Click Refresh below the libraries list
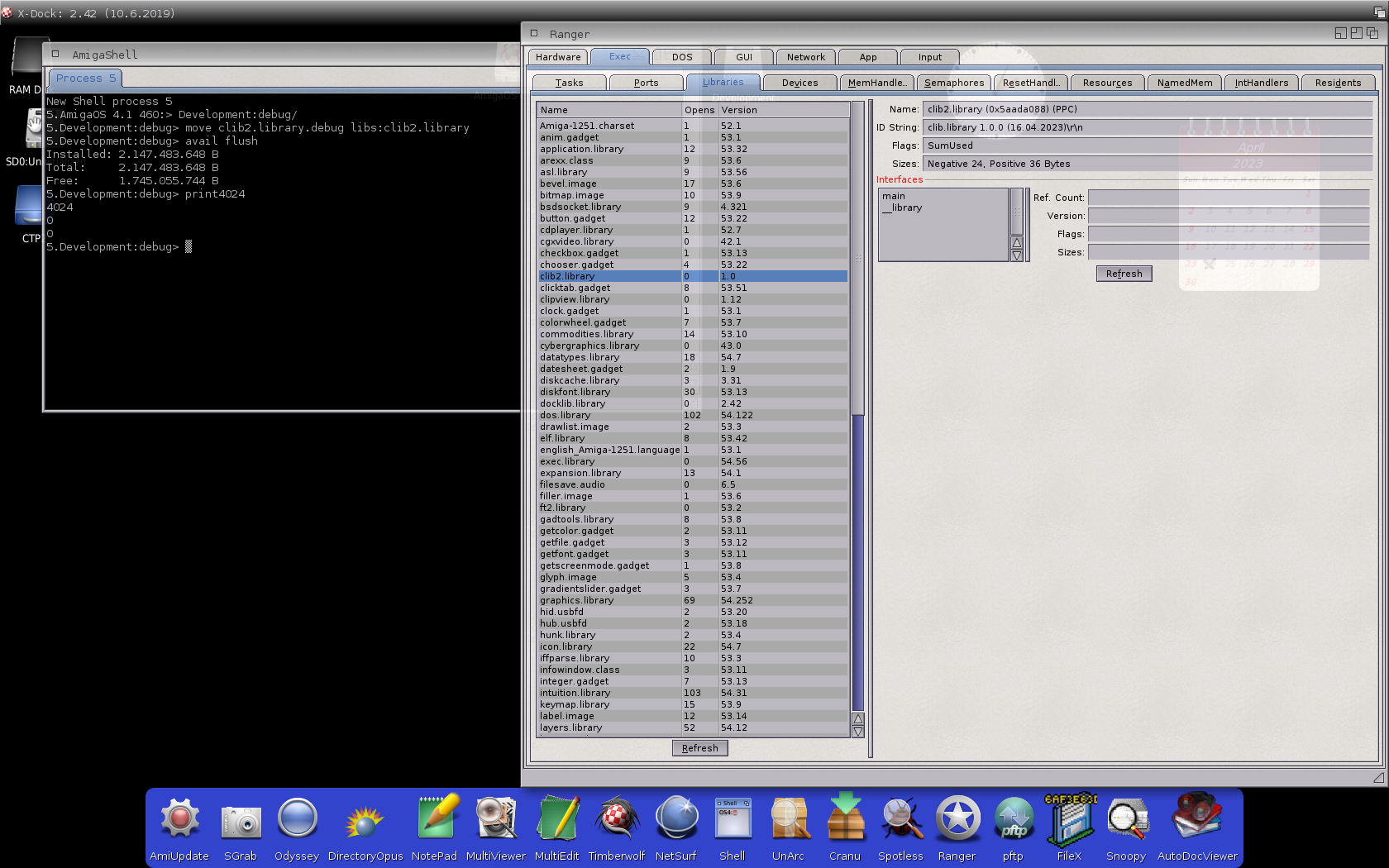 [700, 748]
